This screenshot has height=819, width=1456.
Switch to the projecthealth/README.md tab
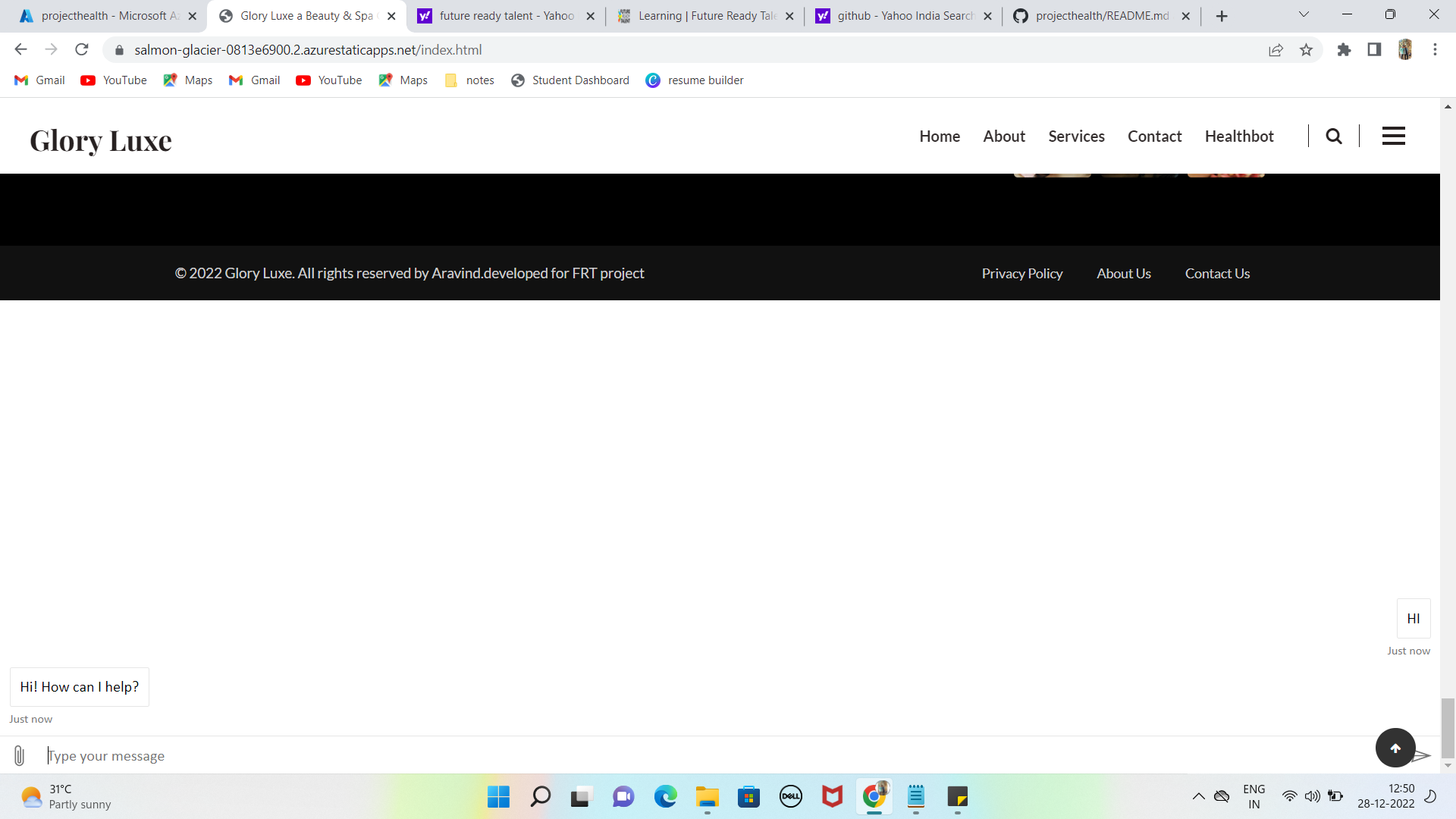tap(1101, 16)
